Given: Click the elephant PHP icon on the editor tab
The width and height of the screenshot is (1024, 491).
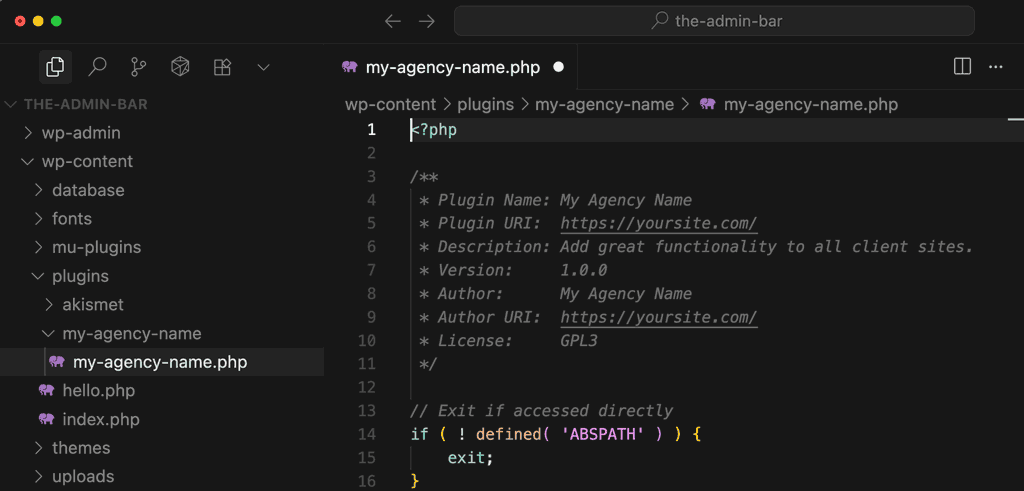Looking at the screenshot, I should pyautogui.click(x=350, y=67).
